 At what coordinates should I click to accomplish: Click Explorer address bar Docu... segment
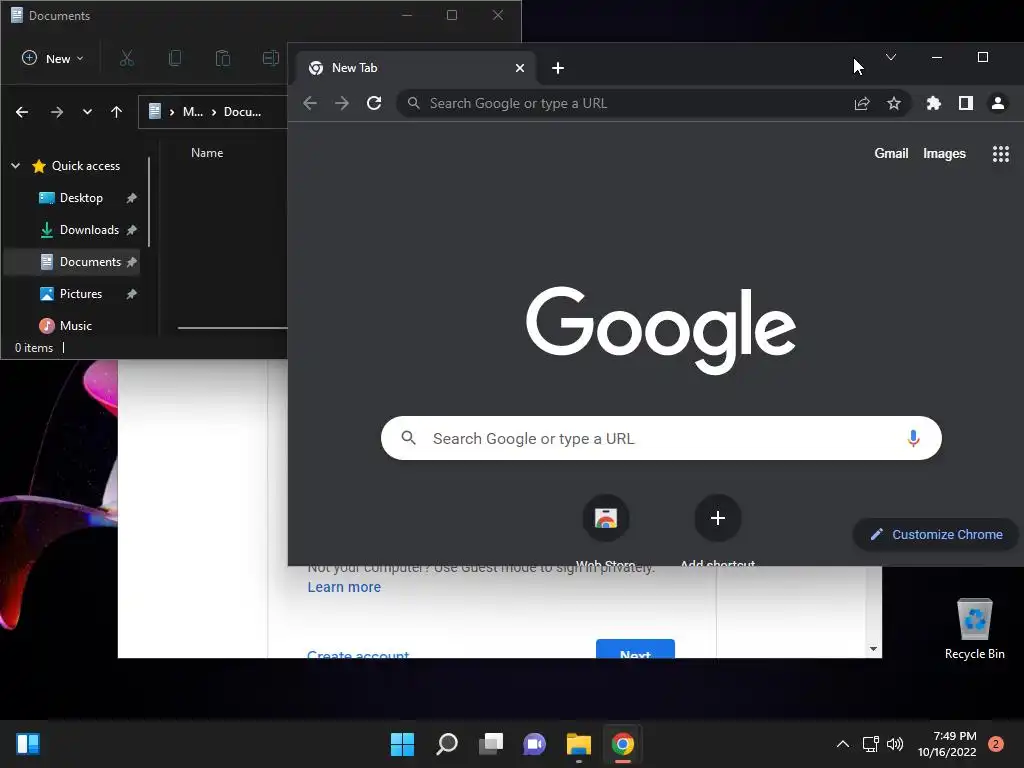click(x=242, y=112)
